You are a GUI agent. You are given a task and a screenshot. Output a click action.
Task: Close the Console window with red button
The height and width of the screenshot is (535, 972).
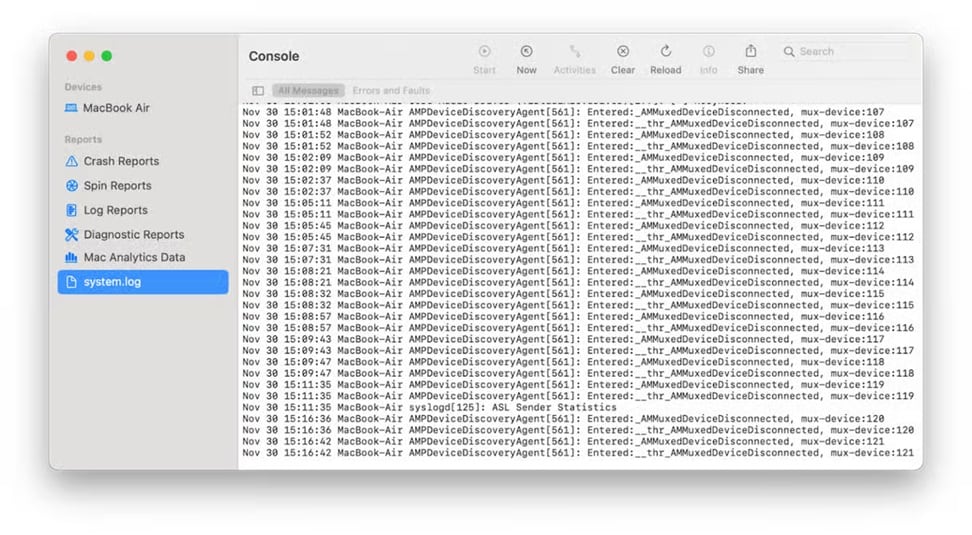72,56
